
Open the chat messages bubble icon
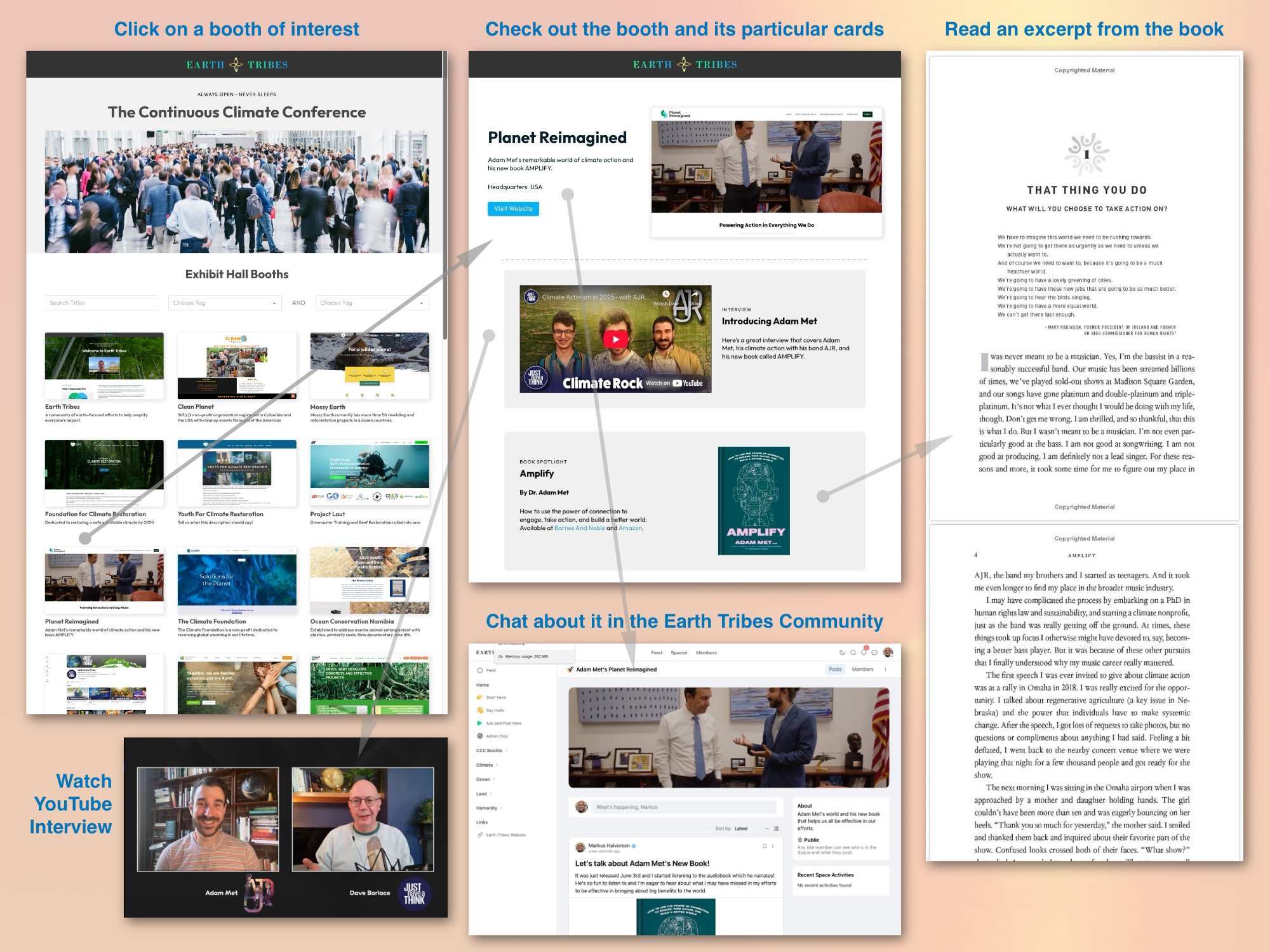pyautogui.click(x=874, y=652)
